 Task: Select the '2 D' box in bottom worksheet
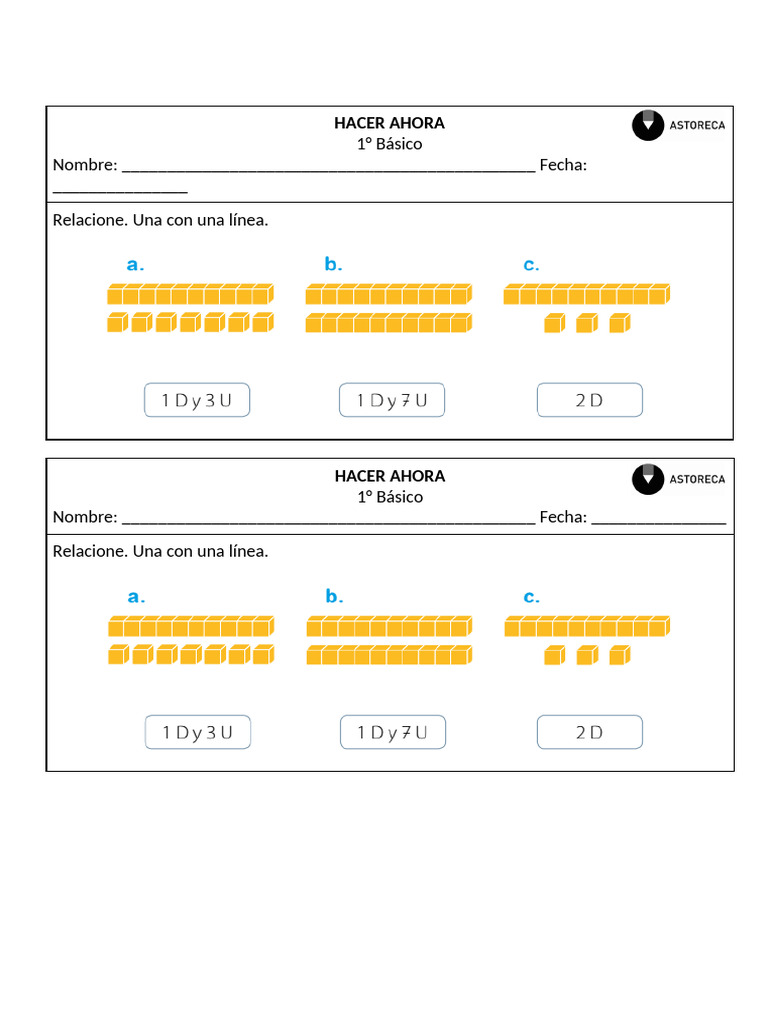pyautogui.click(x=590, y=732)
